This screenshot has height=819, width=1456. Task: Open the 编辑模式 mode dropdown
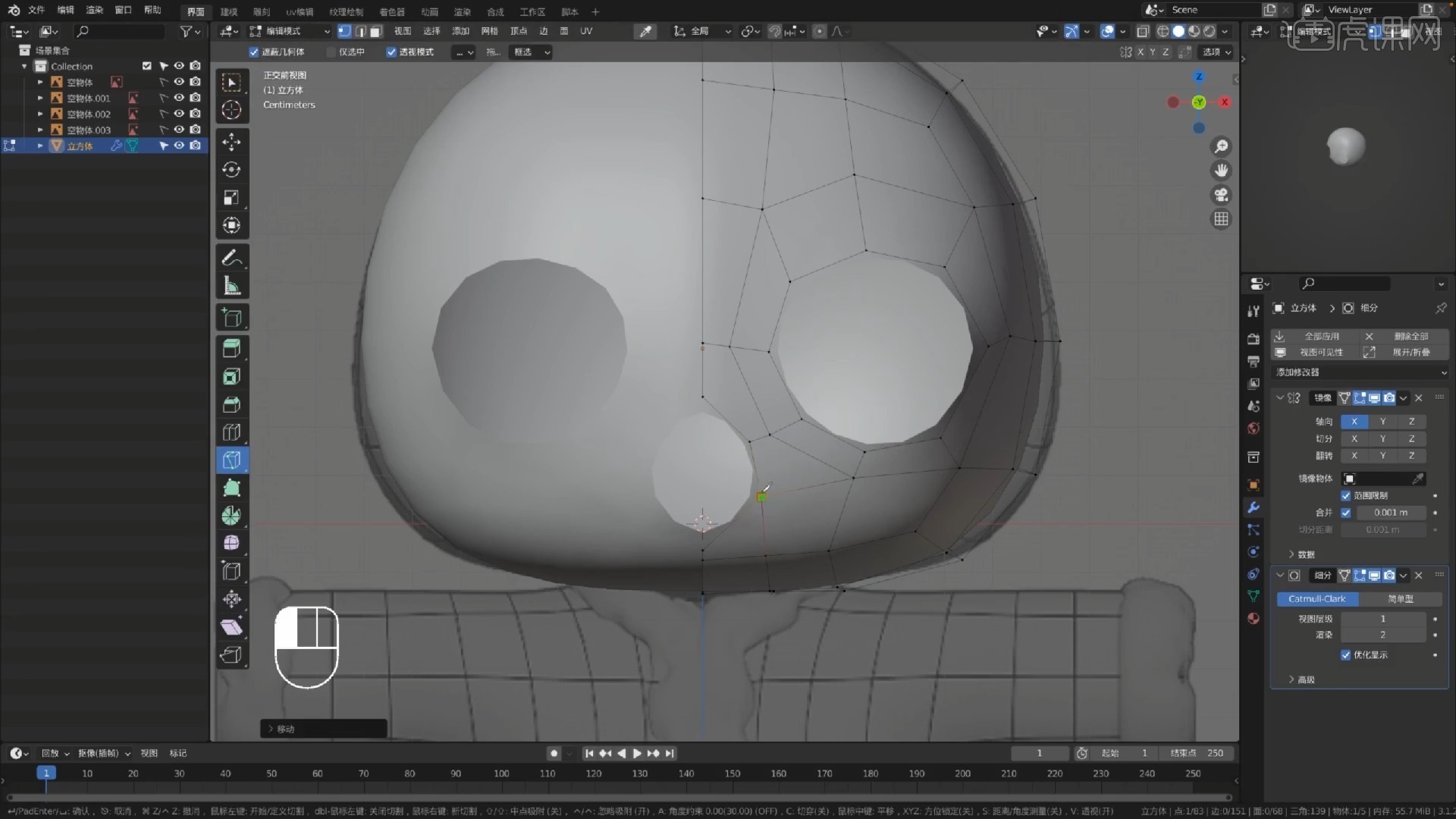pyautogui.click(x=290, y=31)
